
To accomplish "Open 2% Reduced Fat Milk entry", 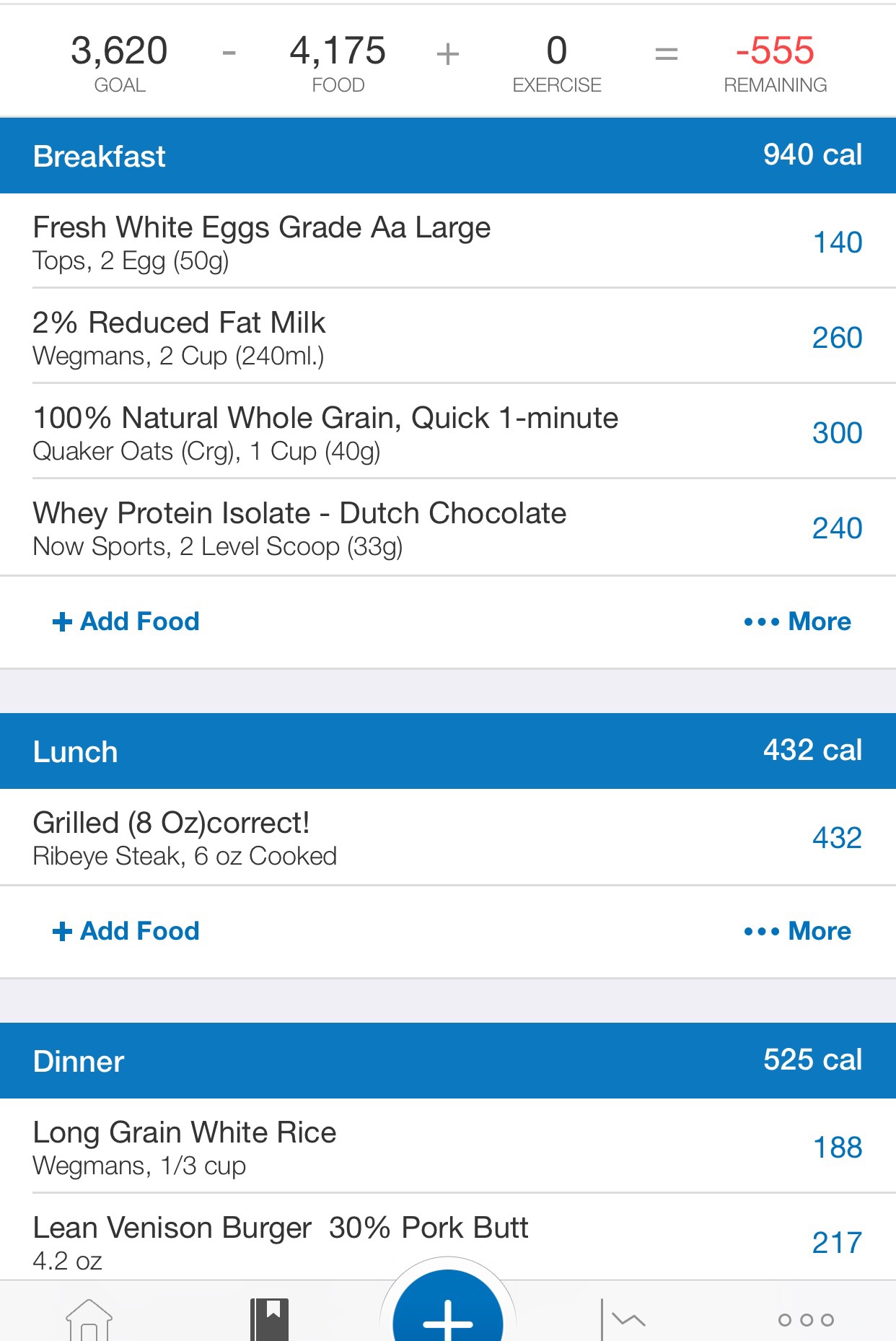I will [448, 337].
